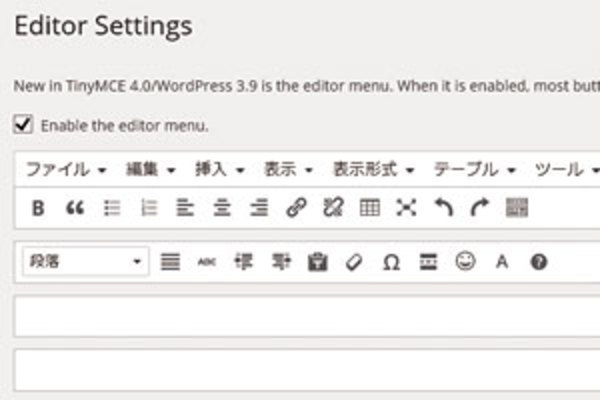Open keyboard shortcuts help icon
Viewport: 600px width, 400px height.
pyautogui.click(x=539, y=262)
